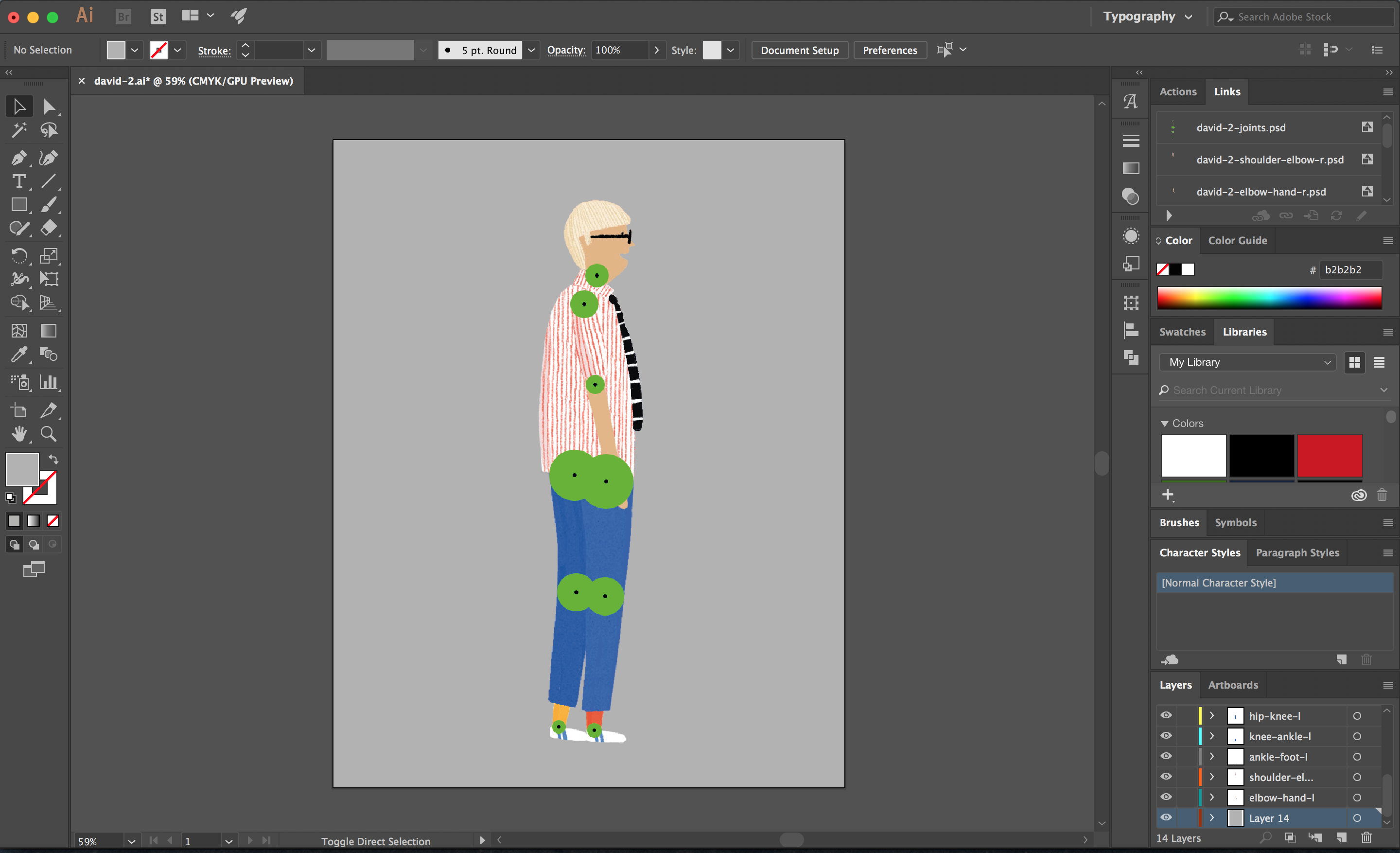Select the Hand tool

point(19,434)
